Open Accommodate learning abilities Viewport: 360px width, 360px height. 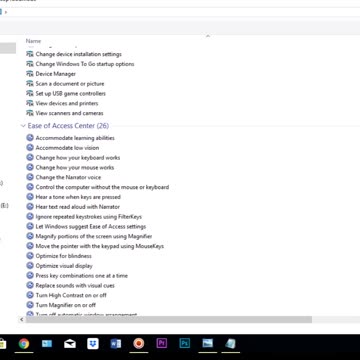pos(75,138)
